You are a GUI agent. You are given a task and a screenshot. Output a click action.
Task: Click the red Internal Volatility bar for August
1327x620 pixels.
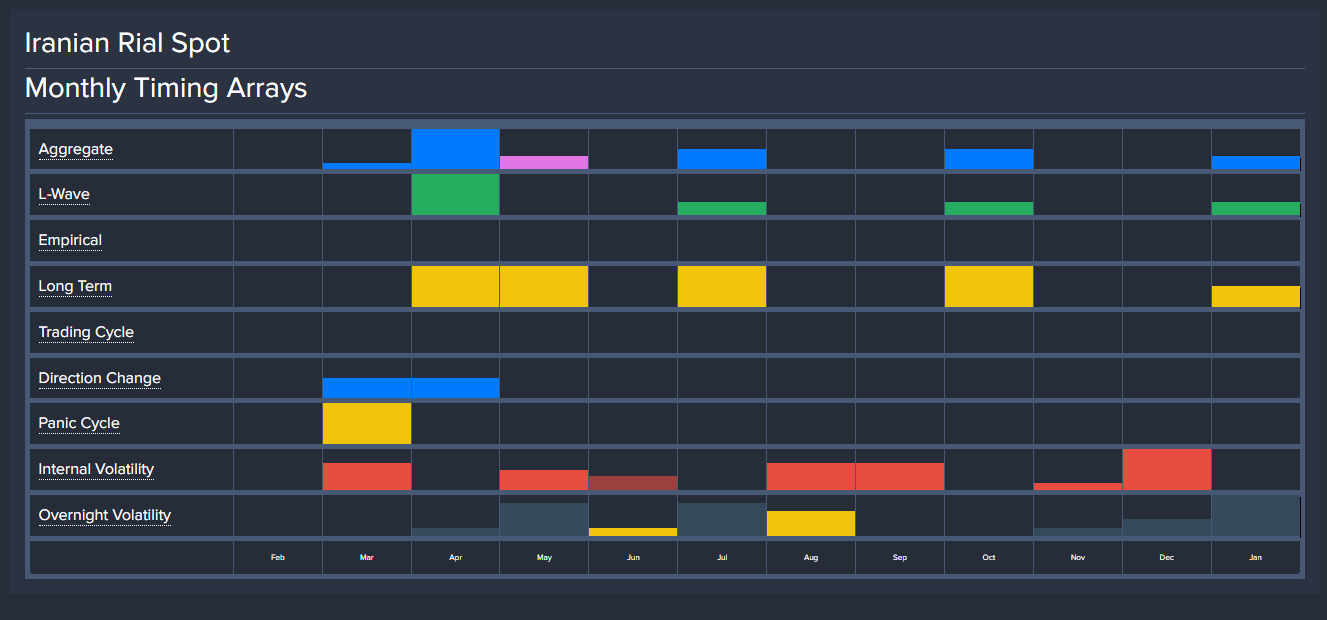coord(811,476)
